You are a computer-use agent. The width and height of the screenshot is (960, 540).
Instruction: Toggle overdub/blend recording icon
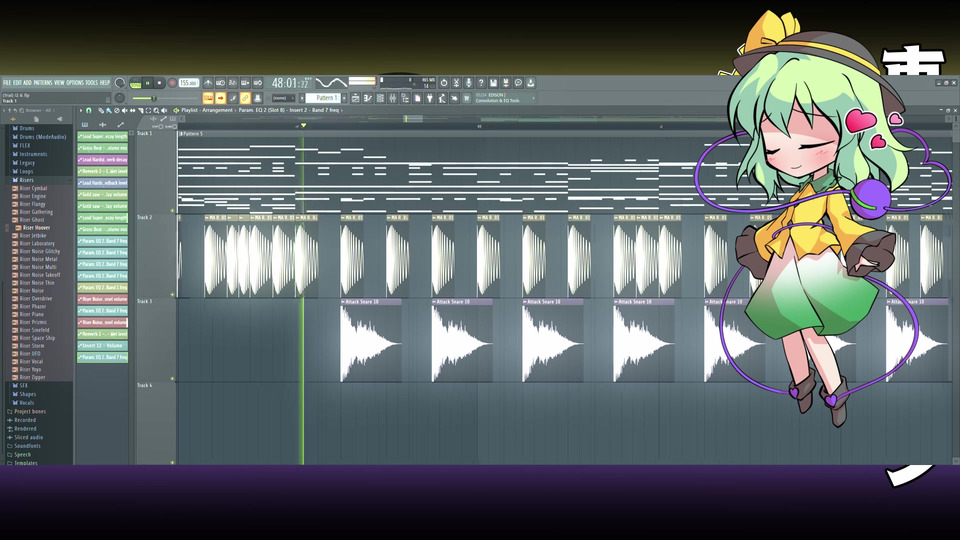click(245, 83)
